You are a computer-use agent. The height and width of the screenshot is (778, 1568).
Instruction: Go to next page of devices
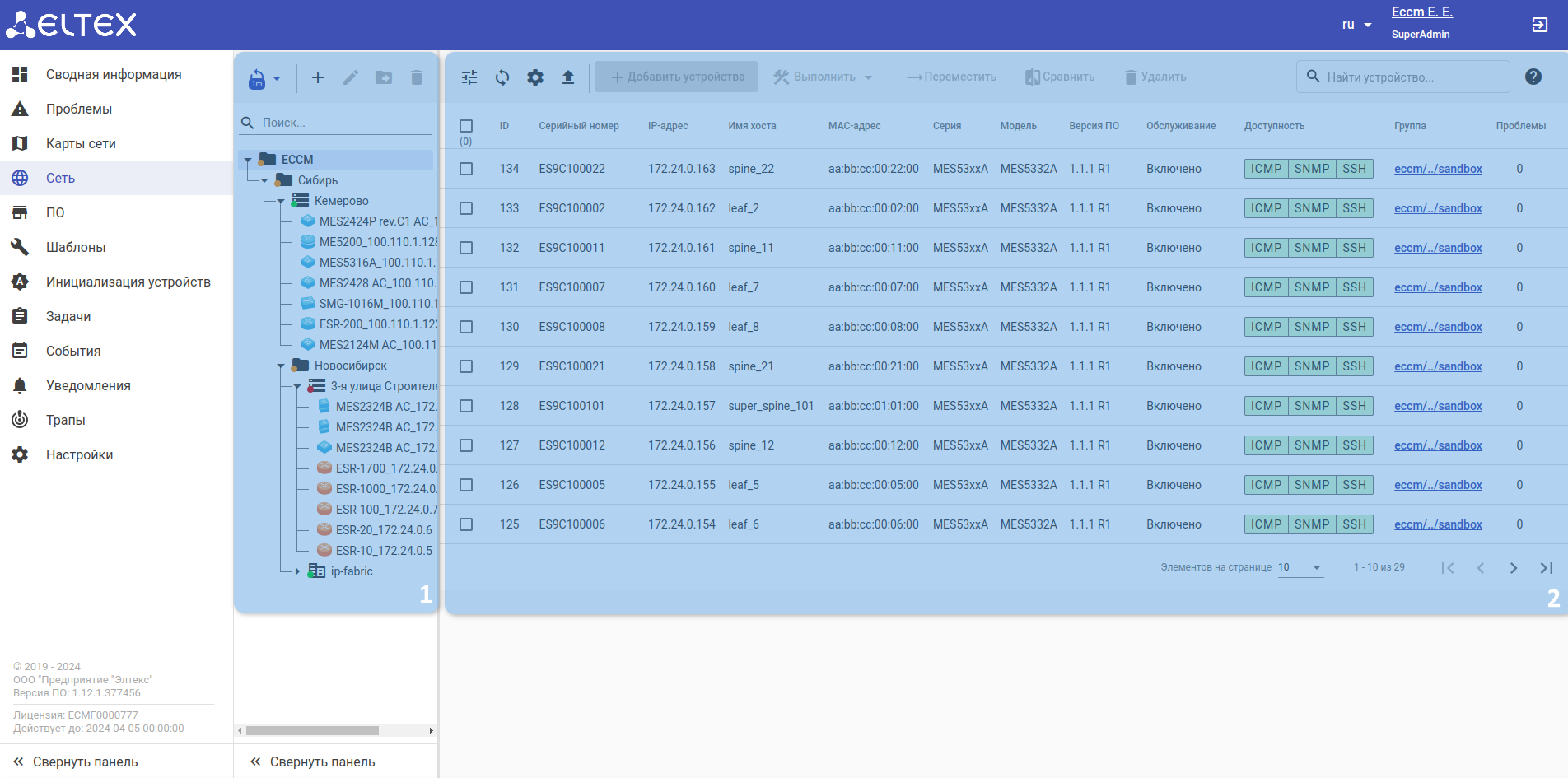tap(1513, 568)
